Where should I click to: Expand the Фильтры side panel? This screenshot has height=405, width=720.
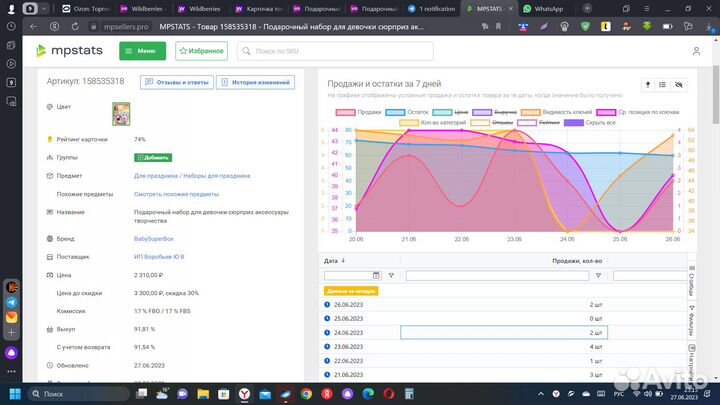(692, 320)
